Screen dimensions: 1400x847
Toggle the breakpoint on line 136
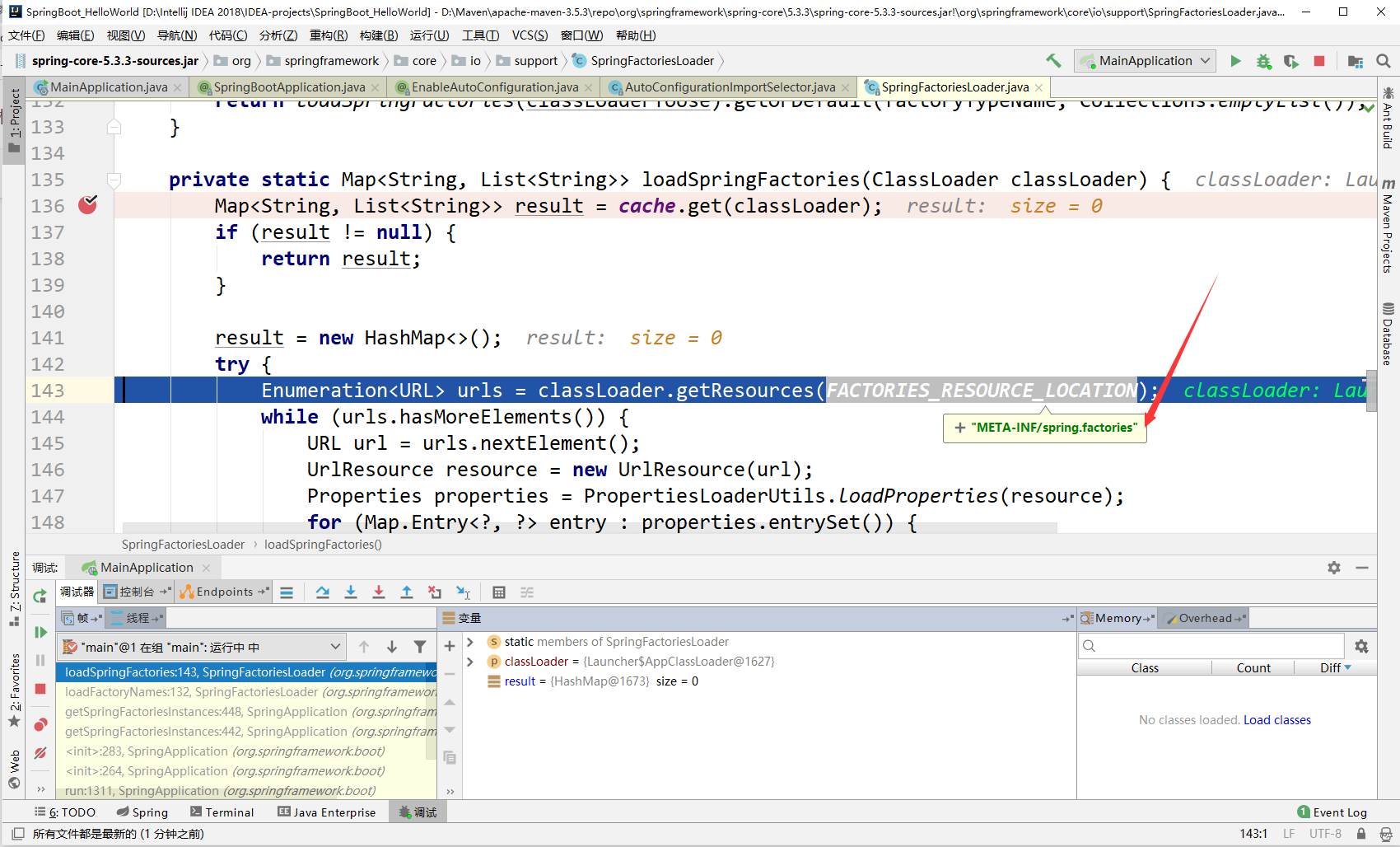pyautogui.click(x=87, y=205)
